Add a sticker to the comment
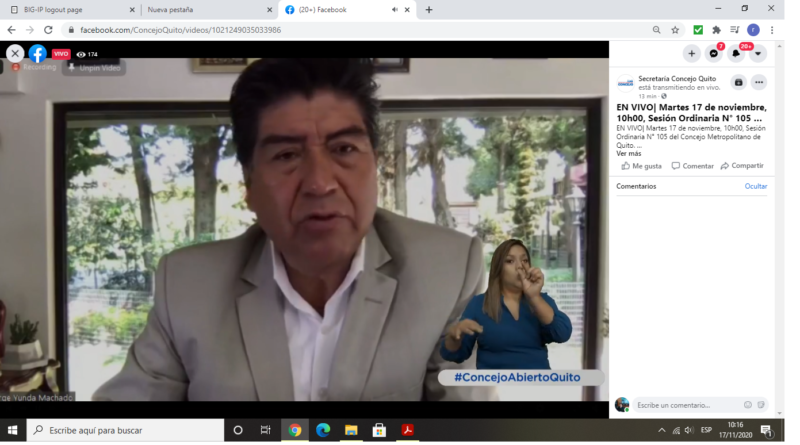 (x=761, y=405)
